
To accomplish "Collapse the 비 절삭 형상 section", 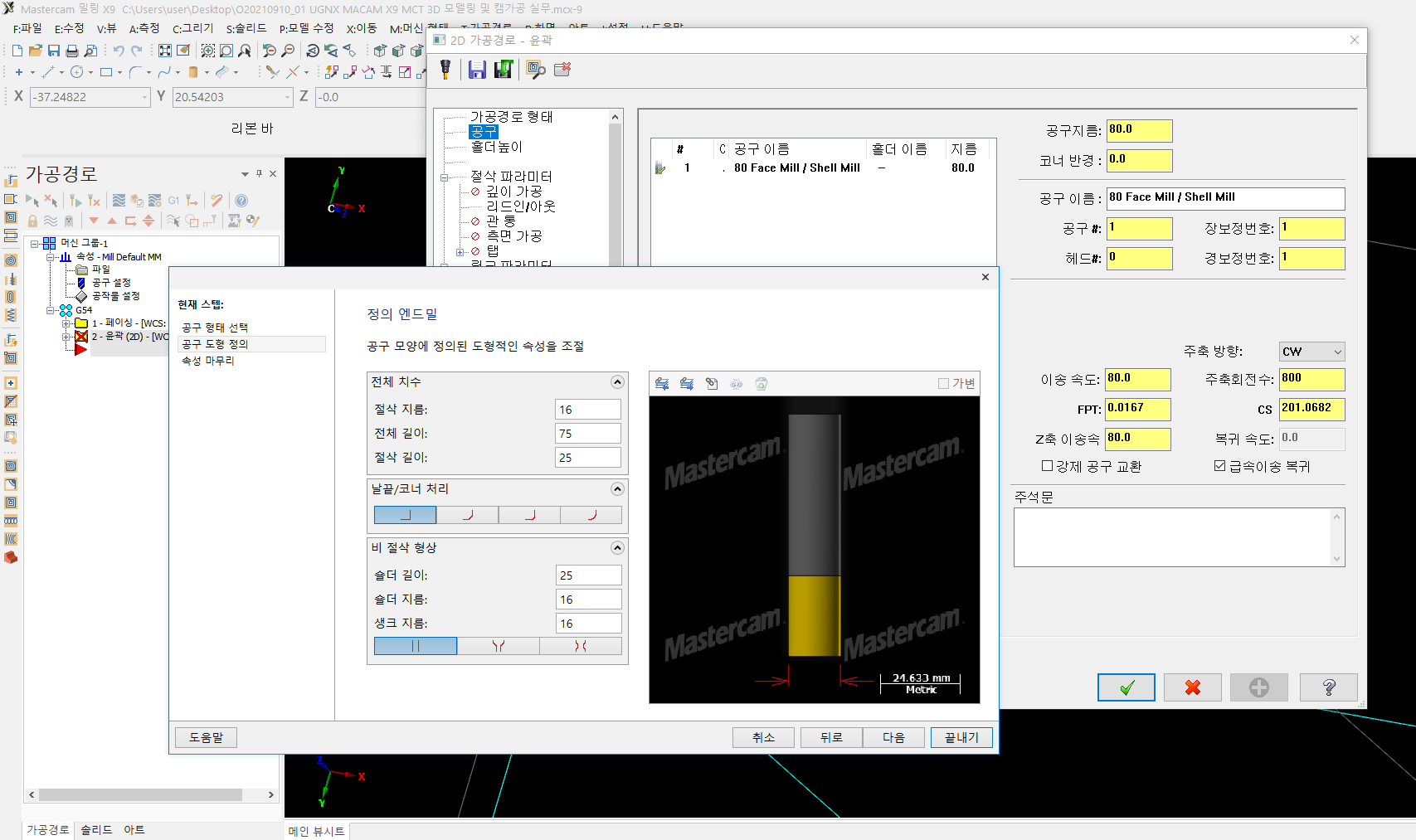I will [x=617, y=548].
